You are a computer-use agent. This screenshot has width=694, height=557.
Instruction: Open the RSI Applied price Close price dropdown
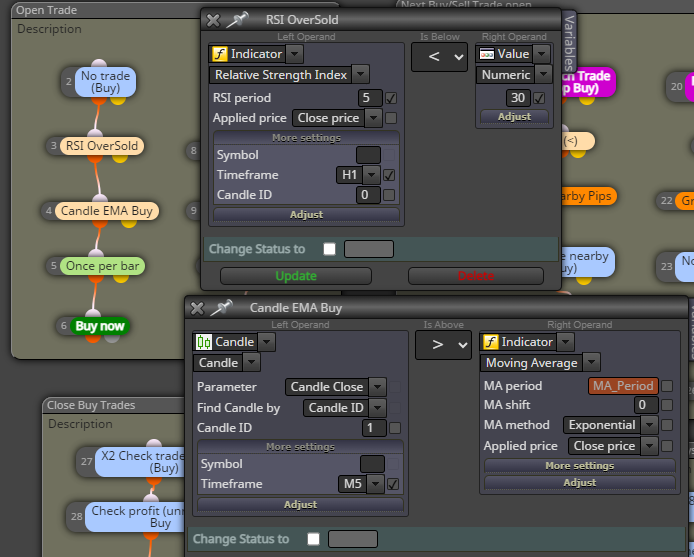pos(374,118)
